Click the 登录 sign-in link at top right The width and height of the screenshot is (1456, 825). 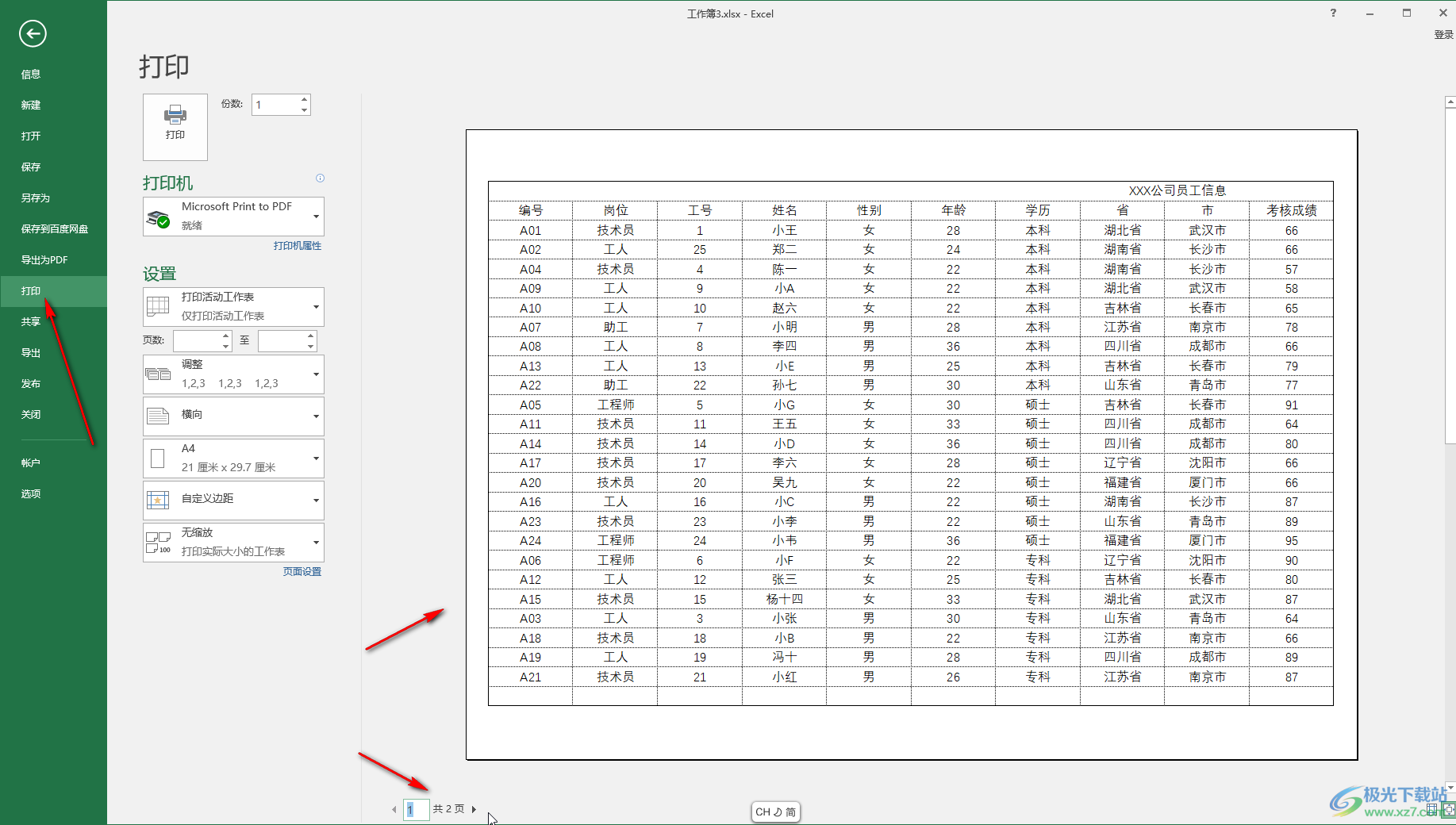click(1443, 35)
